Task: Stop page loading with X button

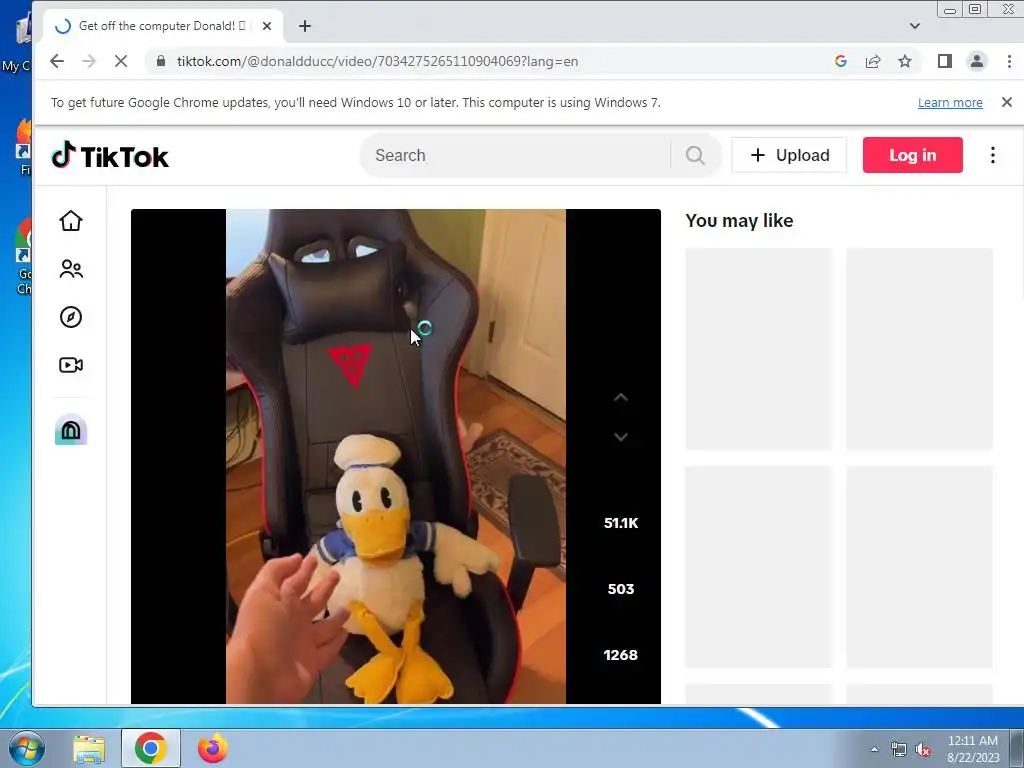Action: point(121,61)
